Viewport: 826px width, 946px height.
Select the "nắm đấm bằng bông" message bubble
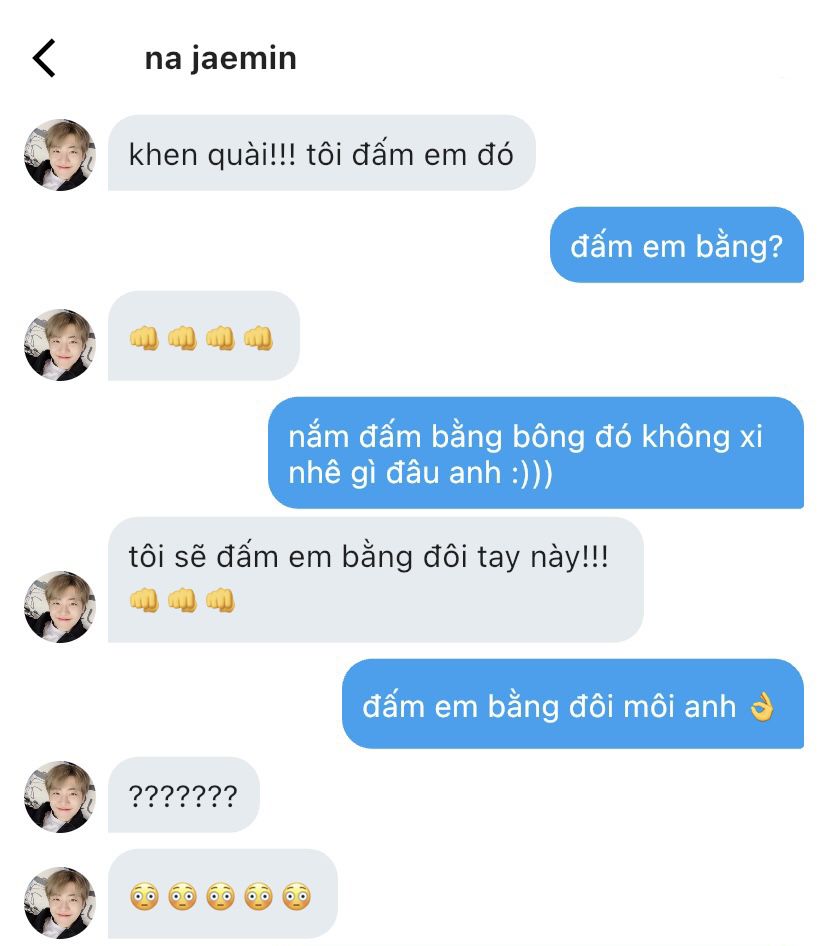[x=535, y=454]
